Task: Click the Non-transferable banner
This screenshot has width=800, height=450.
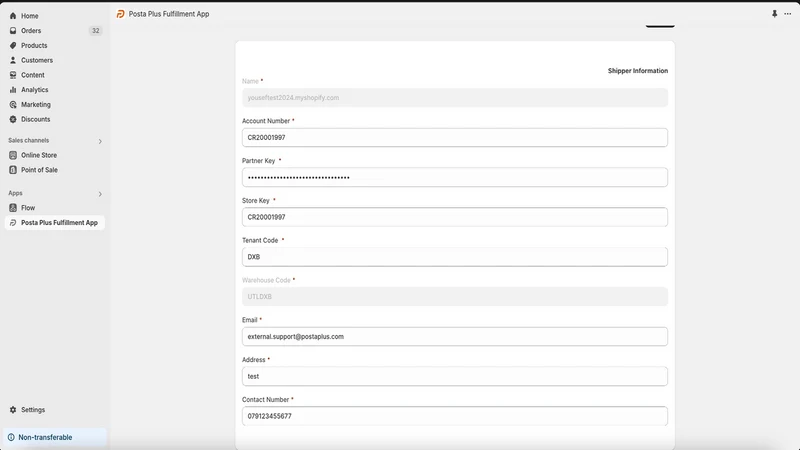Action: point(55,437)
